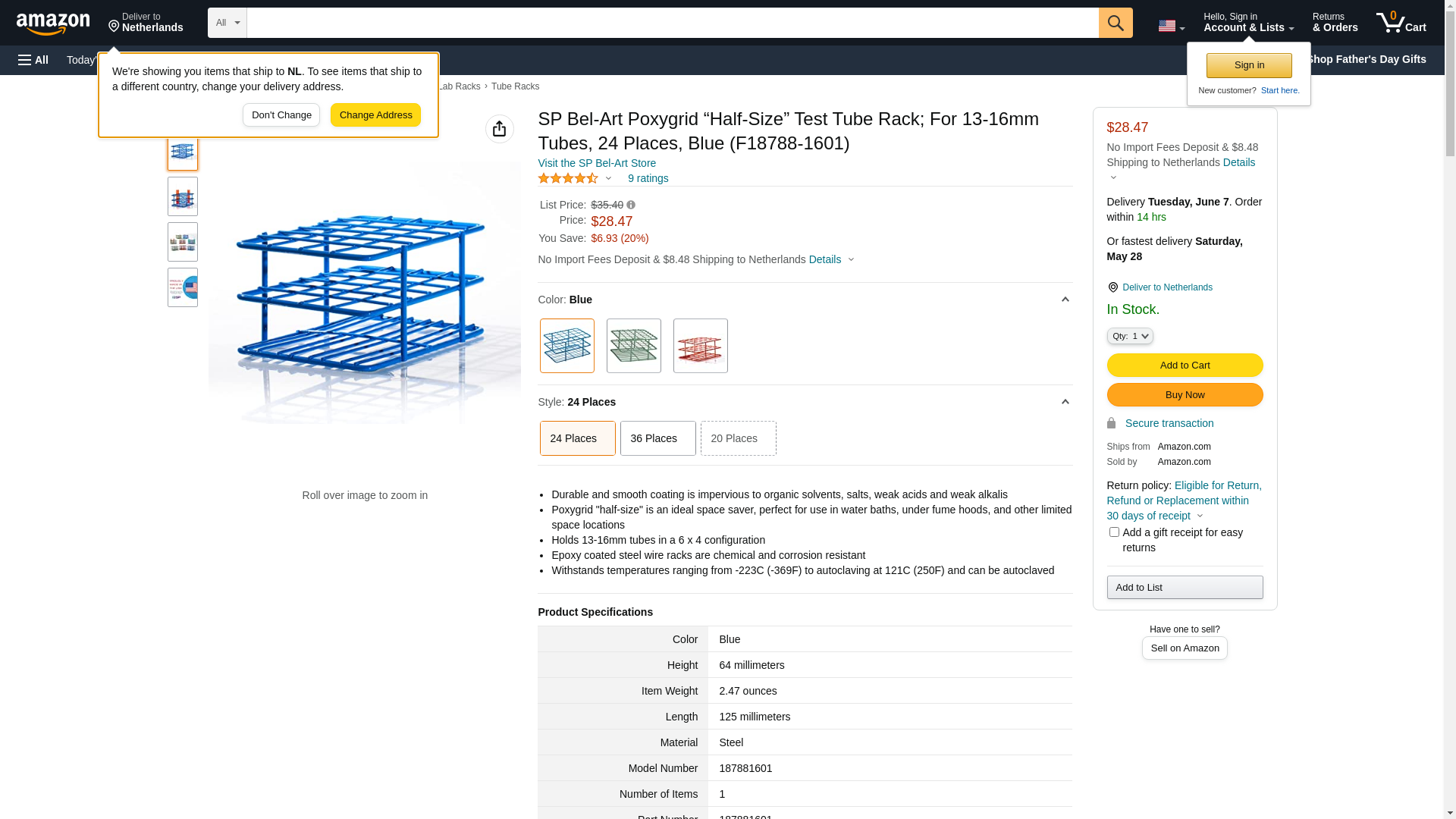Image resolution: width=1456 pixels, height=819 pixels.
Task: Open the search category All dropdown
Action: point(227,23)
